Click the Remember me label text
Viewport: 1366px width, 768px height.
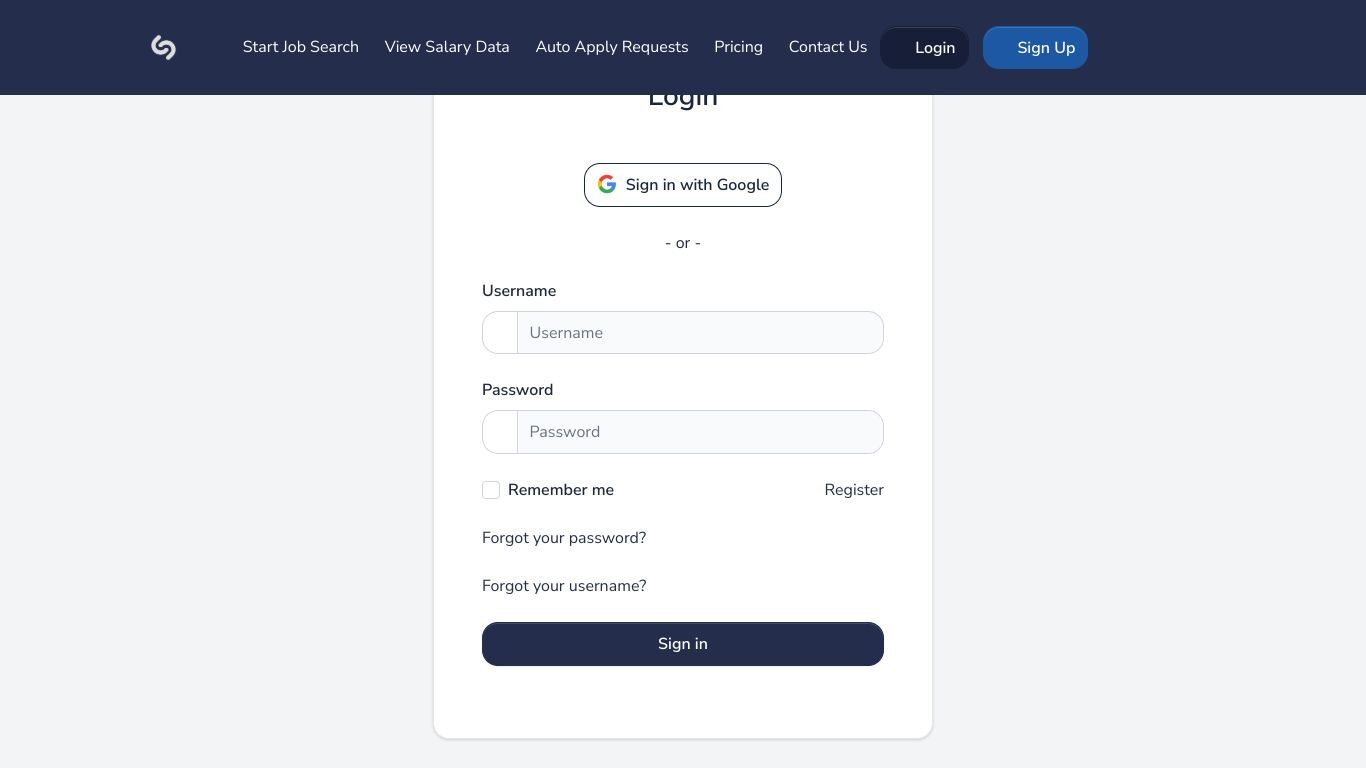561,490
